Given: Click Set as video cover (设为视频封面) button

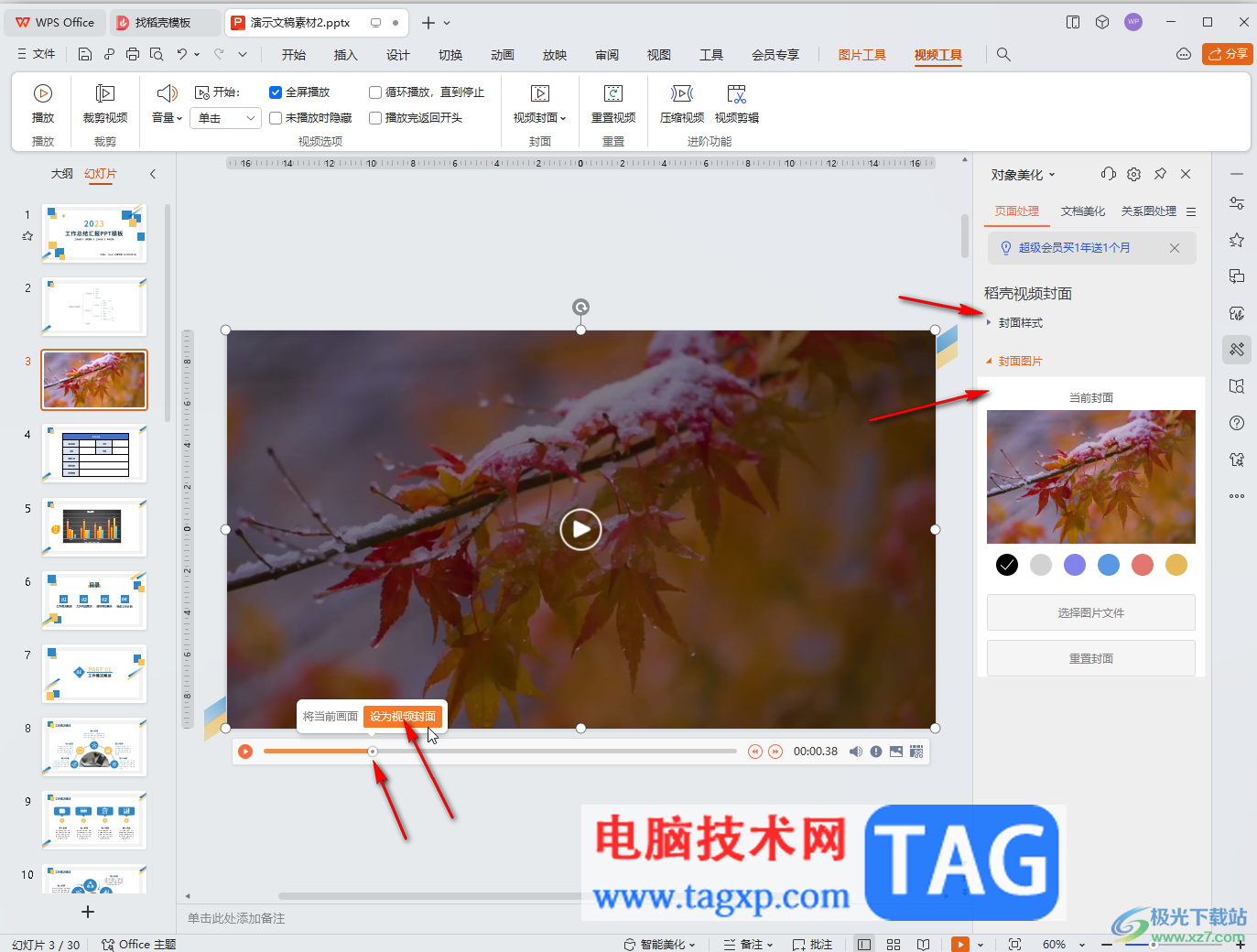Looking at the screenshot, I should point(403,717).
